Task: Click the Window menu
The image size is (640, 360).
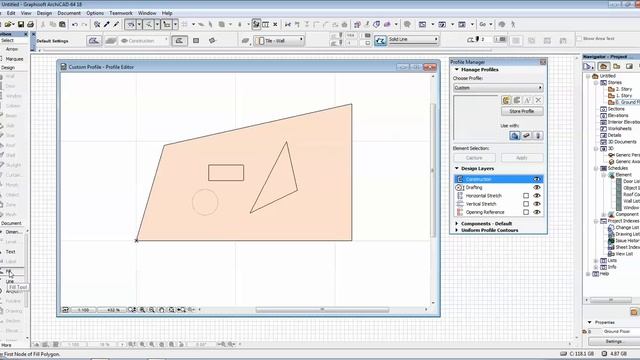Action: [147, 13]
